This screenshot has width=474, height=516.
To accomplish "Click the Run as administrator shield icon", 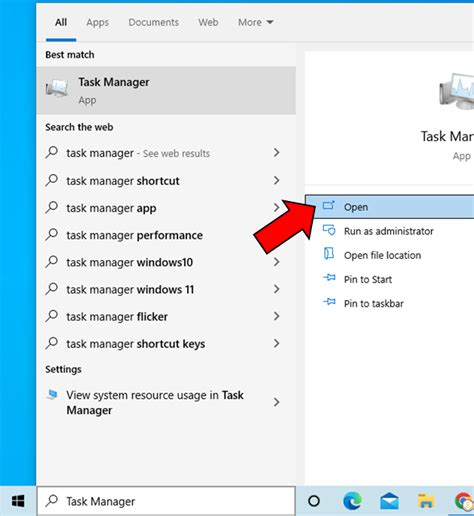I will (x=329, y=230).
